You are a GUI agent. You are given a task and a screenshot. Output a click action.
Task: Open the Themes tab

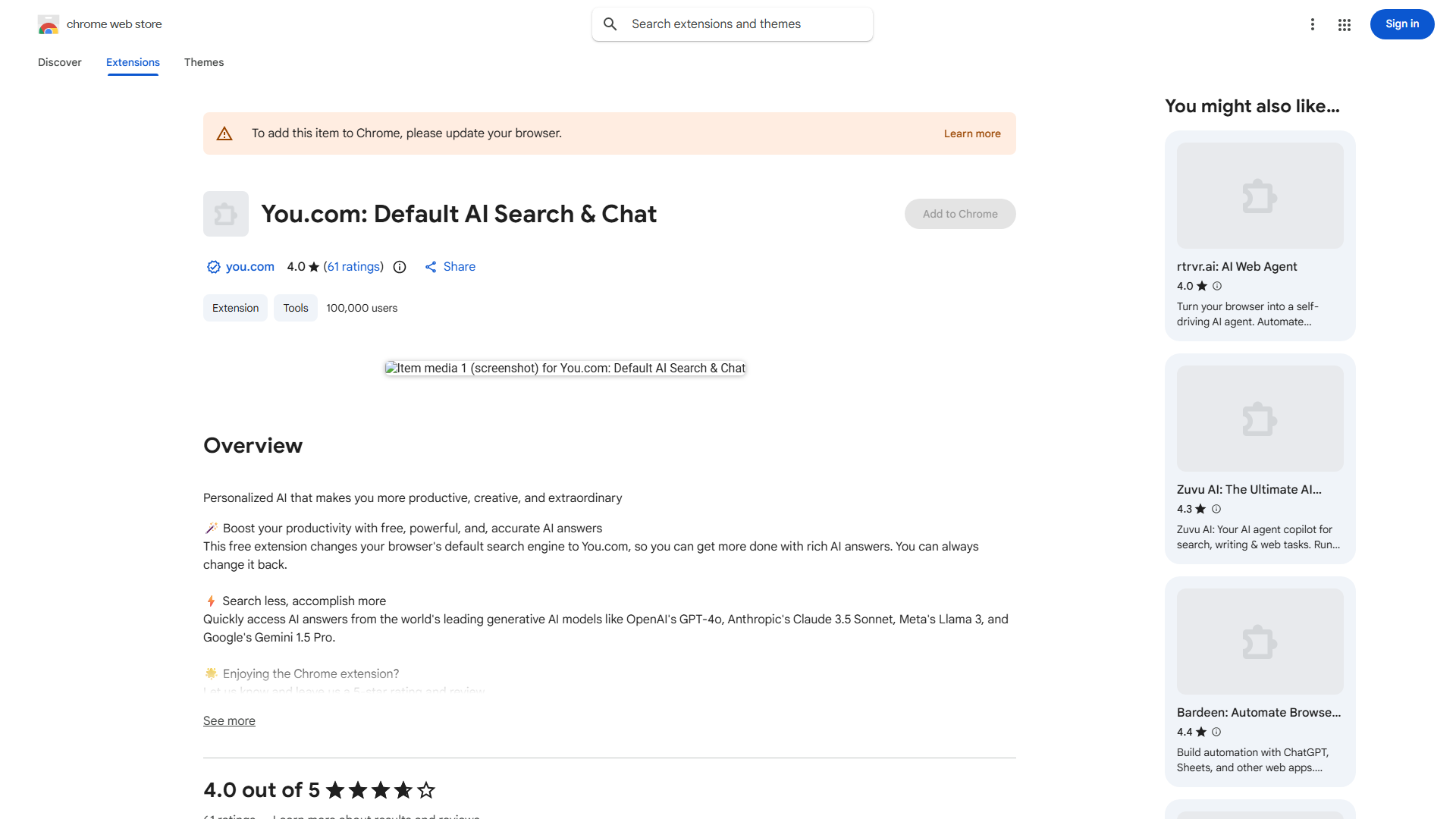(x=204, y=62)
